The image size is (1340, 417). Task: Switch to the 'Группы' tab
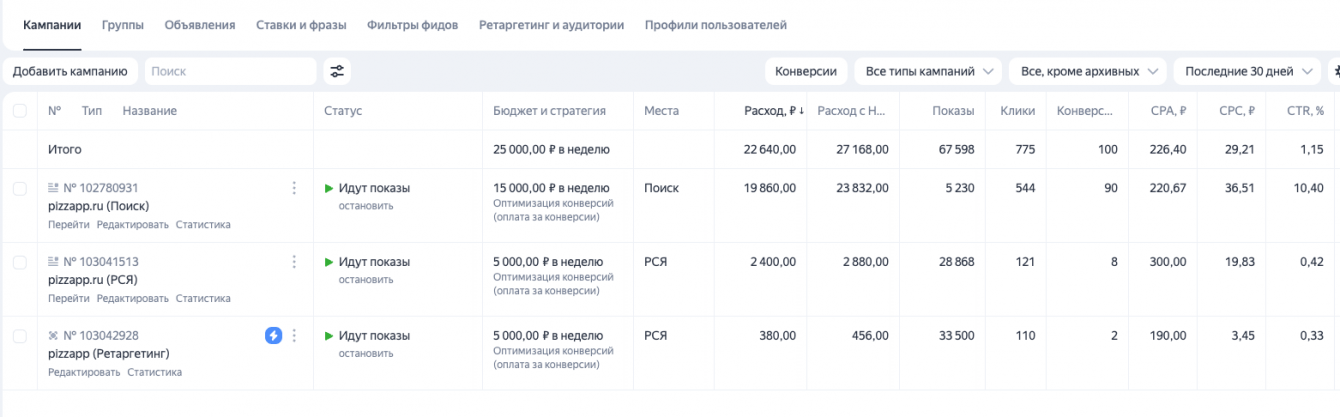[123, 24]
